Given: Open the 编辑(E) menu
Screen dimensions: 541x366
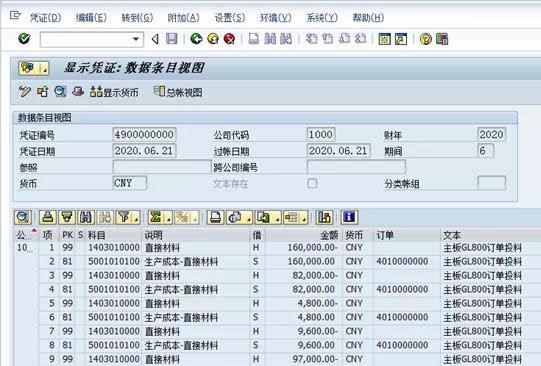Looking at the screenshot, I should tap(91, 17).
